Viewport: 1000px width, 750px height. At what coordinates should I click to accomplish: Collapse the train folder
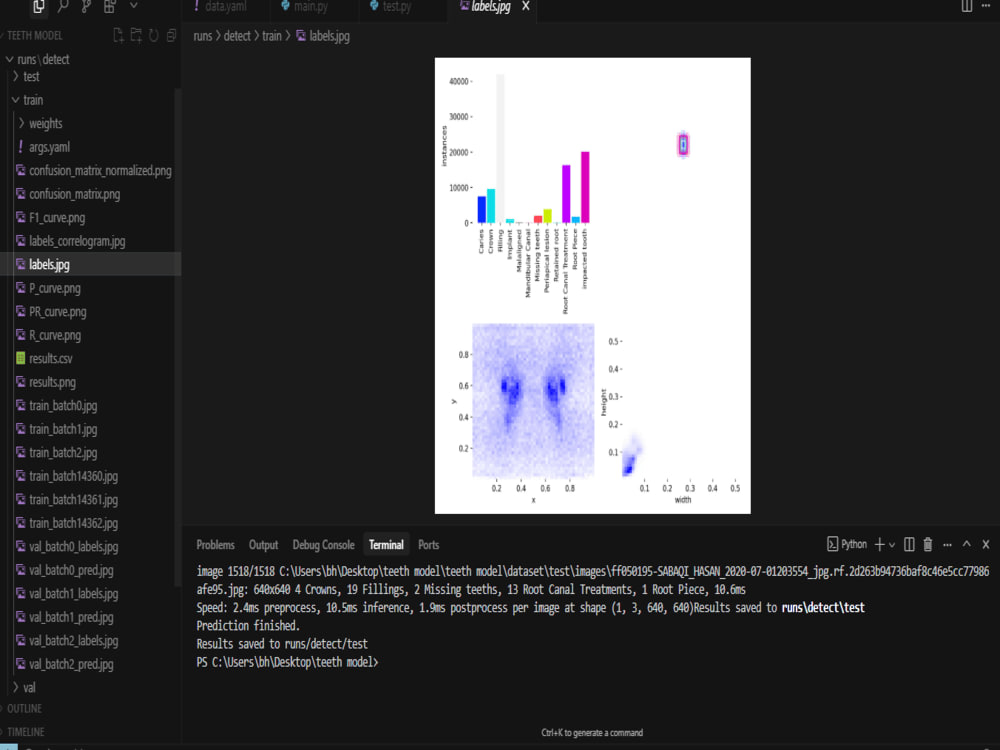click(x=33, y=100)
